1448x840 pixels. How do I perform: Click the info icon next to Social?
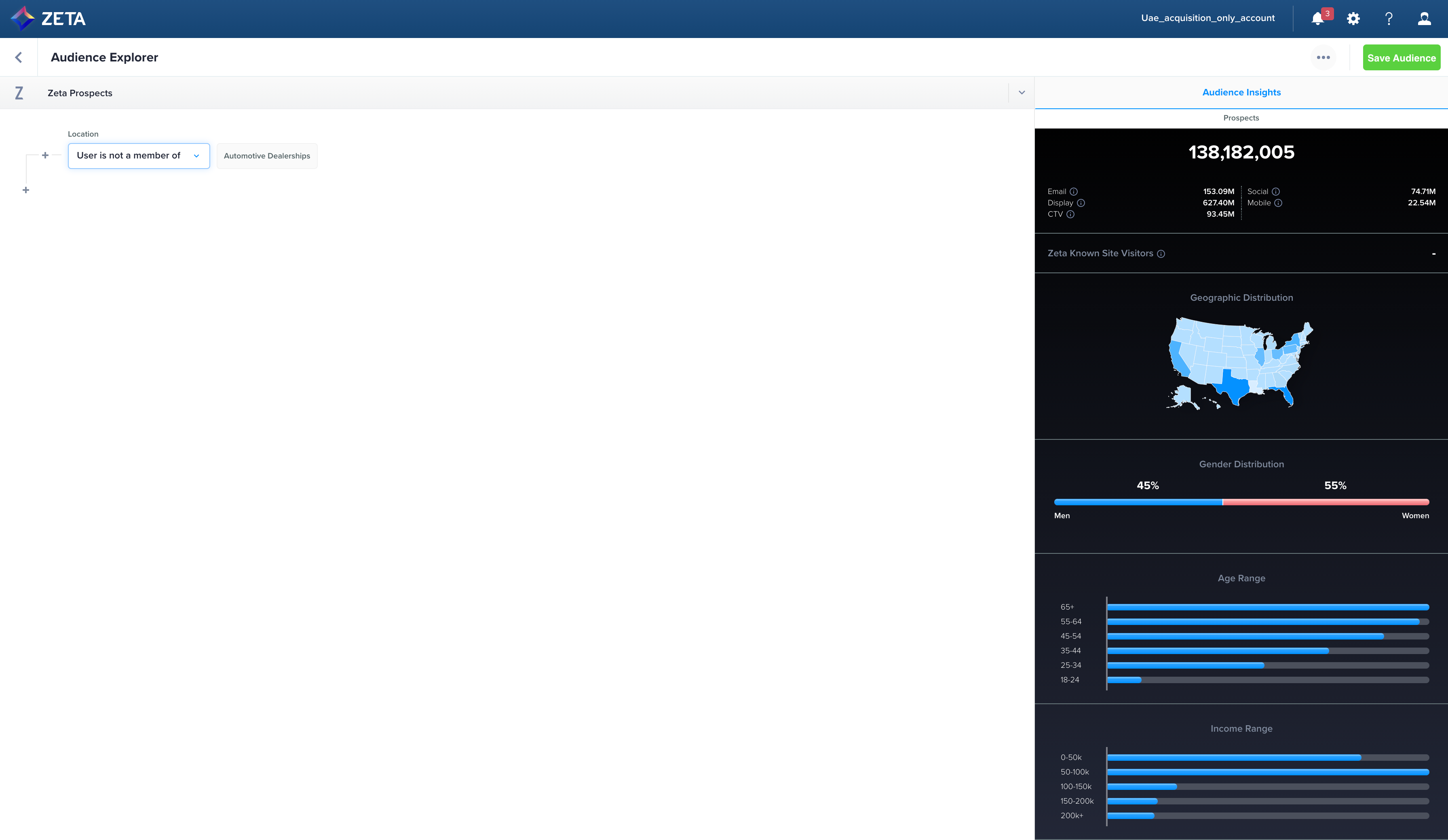click(x=1276, y=192)
